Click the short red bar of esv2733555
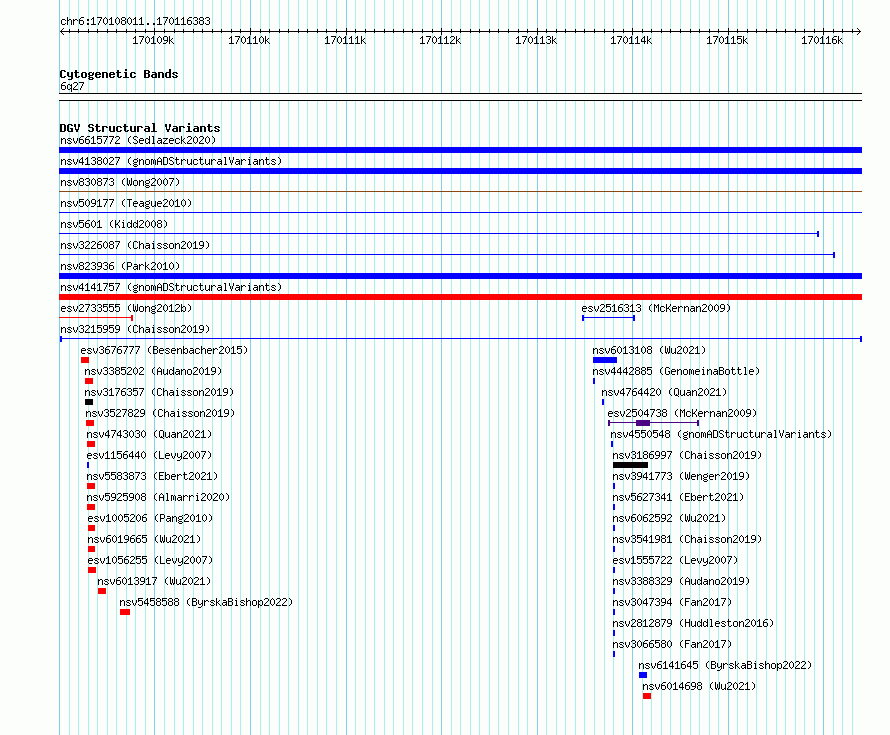This screenshot has height=735, width=890. [96, 318]
